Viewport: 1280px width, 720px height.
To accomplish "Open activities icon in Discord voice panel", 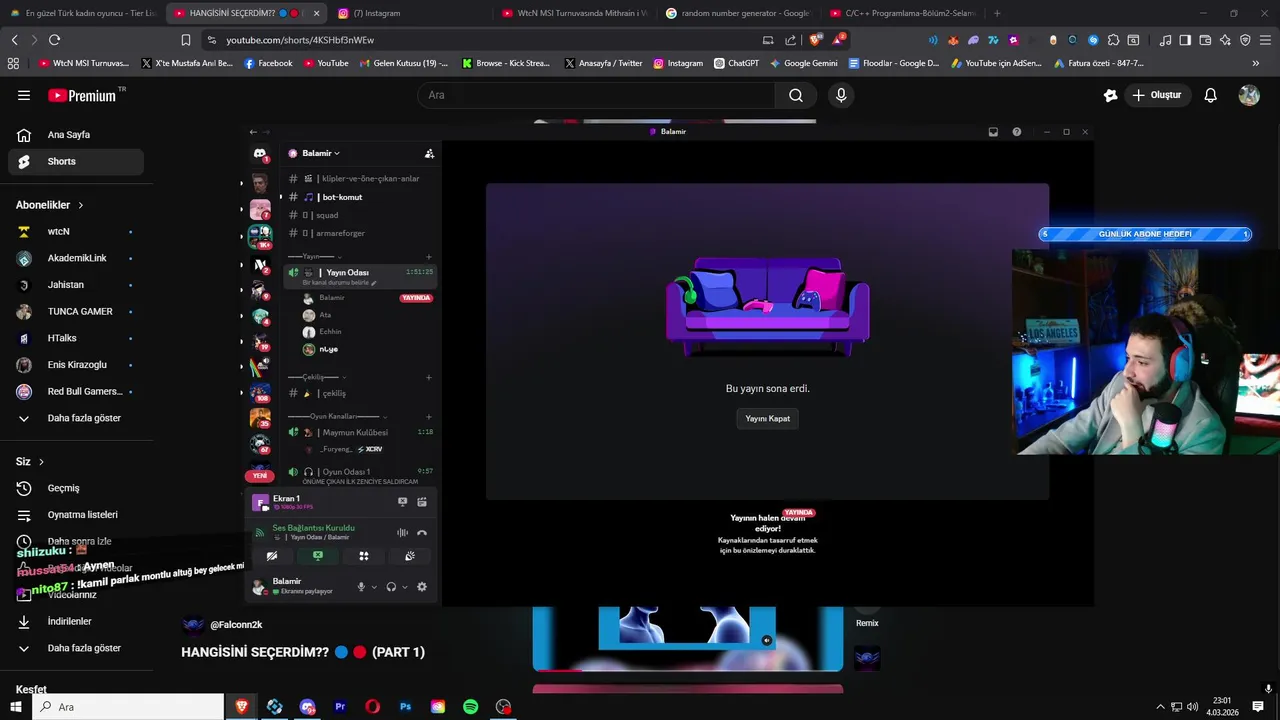I will (x=364, y=556).
